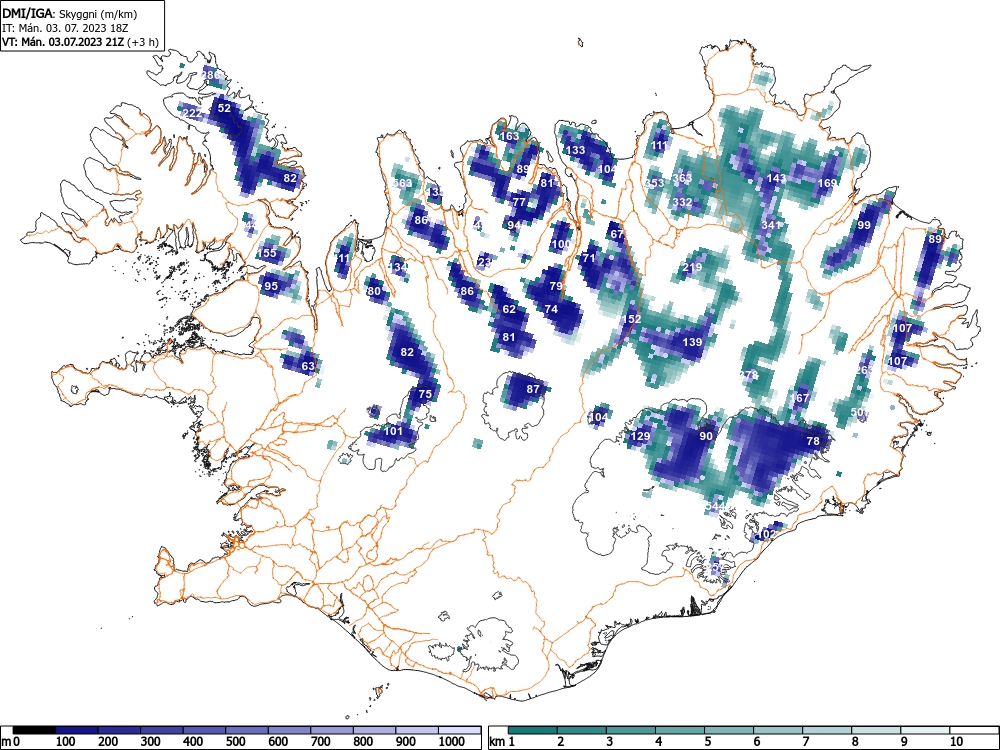Viewport: 1000px width, 750px height.
Task: Click visibility value '94' on the map
Action: tap(514, 225)
